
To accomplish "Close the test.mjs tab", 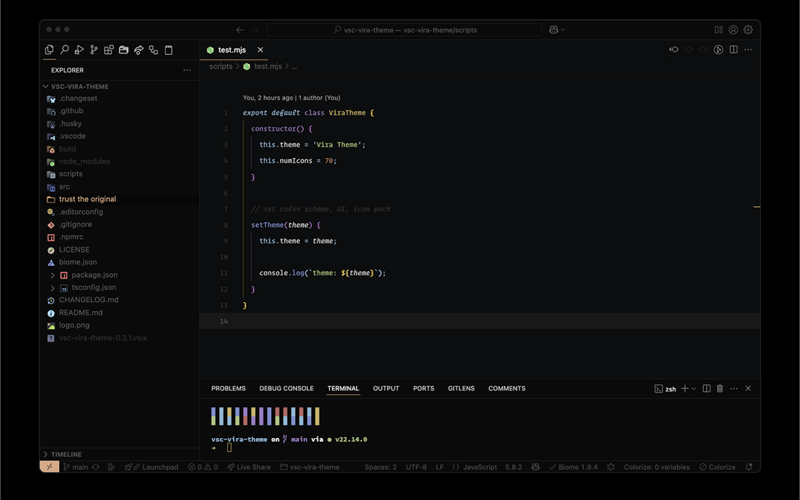I will [260, 50].
